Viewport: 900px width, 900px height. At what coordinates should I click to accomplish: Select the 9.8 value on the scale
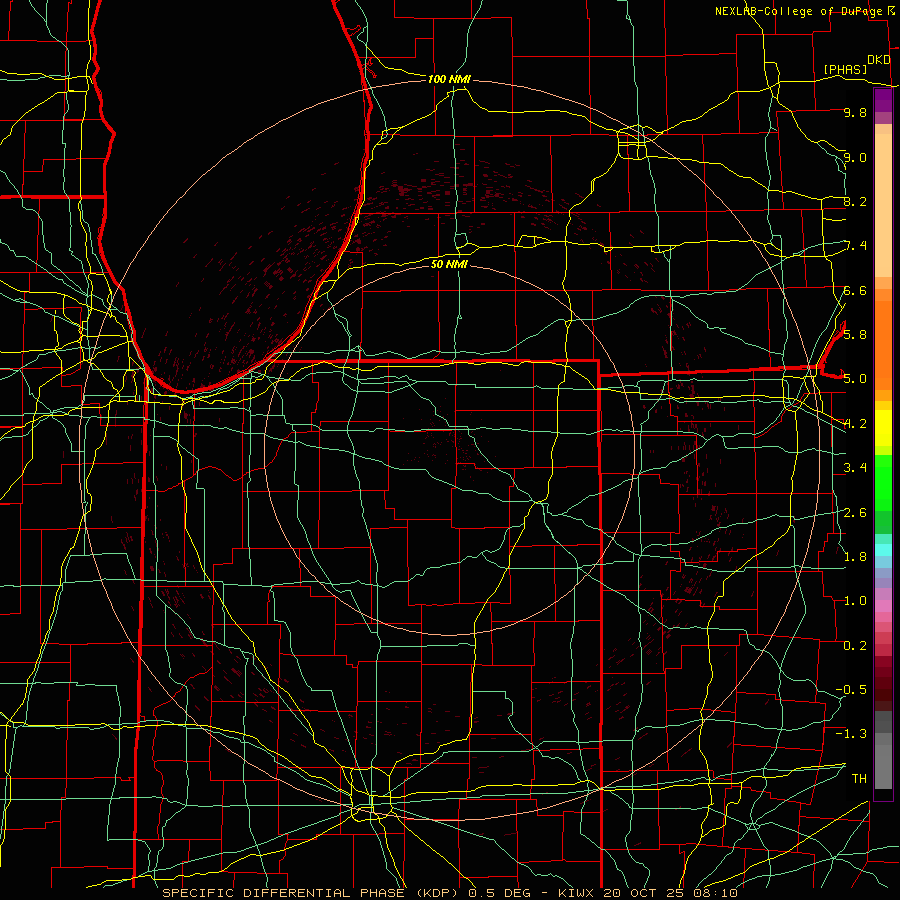tap(855, 113)
